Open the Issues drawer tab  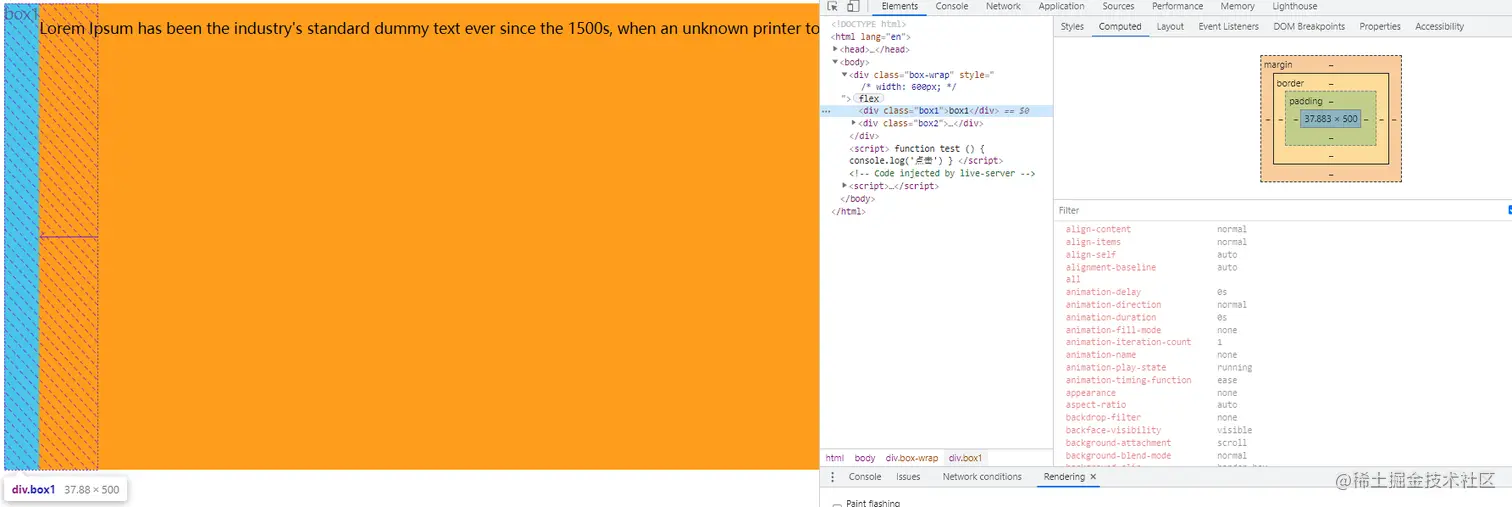click(908, 477)
